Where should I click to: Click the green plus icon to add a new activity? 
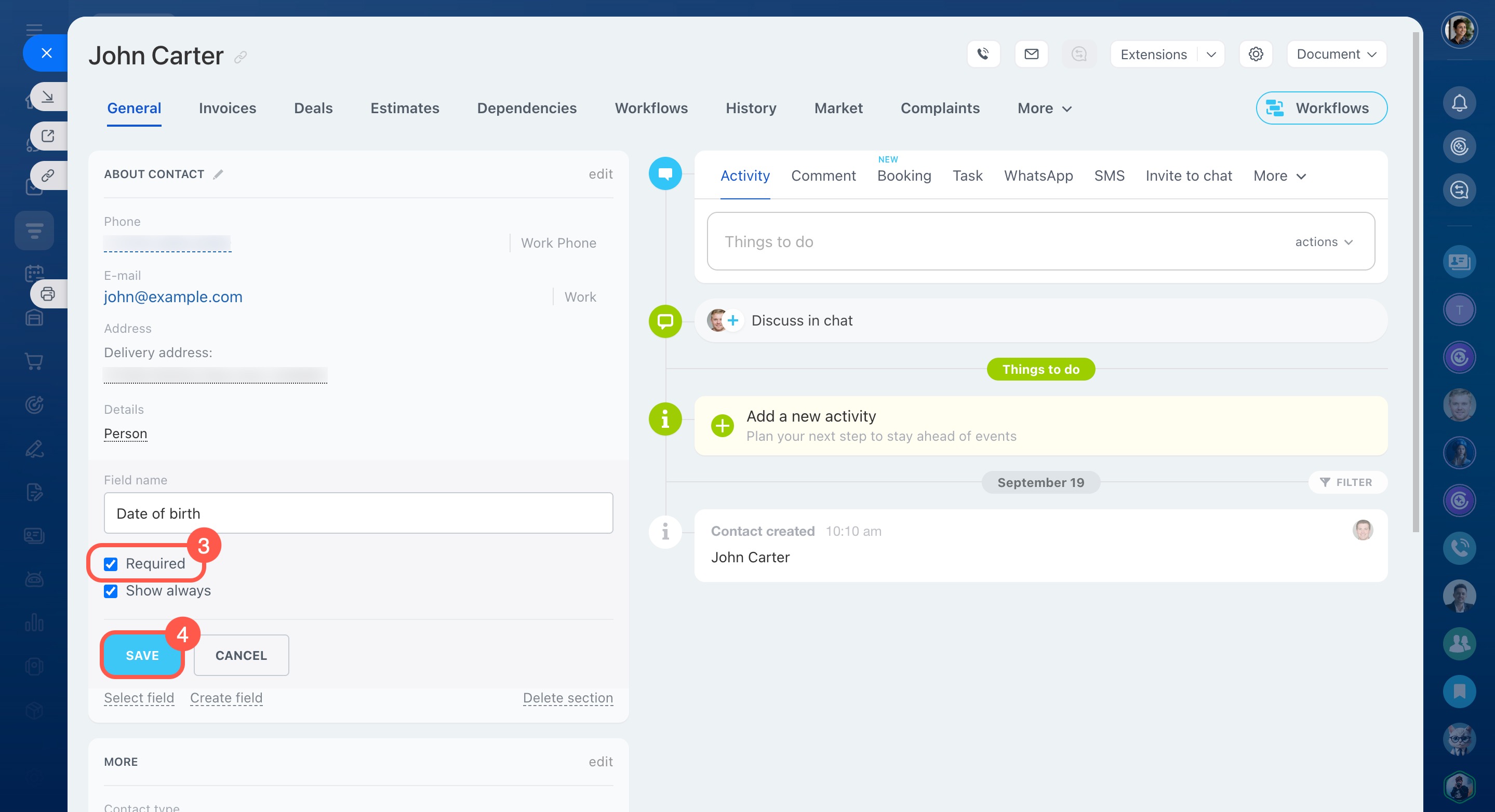pyautogui.click(x=722, y=426)
